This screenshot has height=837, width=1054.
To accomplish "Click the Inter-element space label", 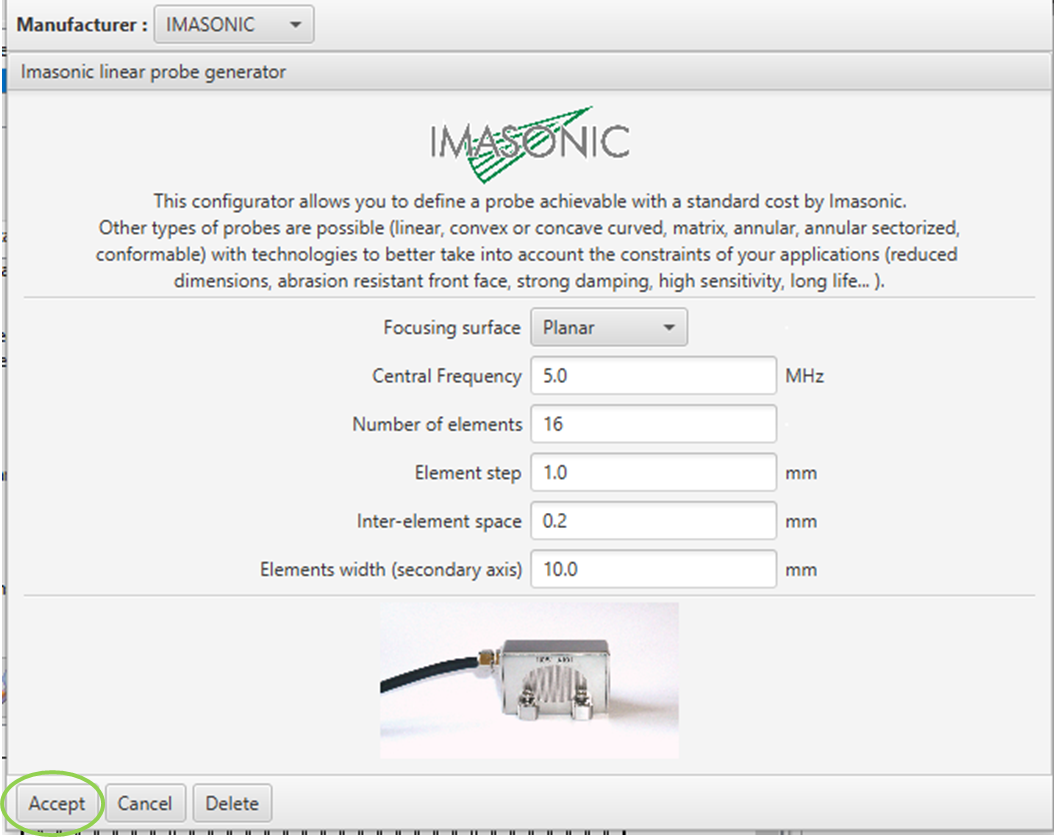I will click(x=439, y=521).
